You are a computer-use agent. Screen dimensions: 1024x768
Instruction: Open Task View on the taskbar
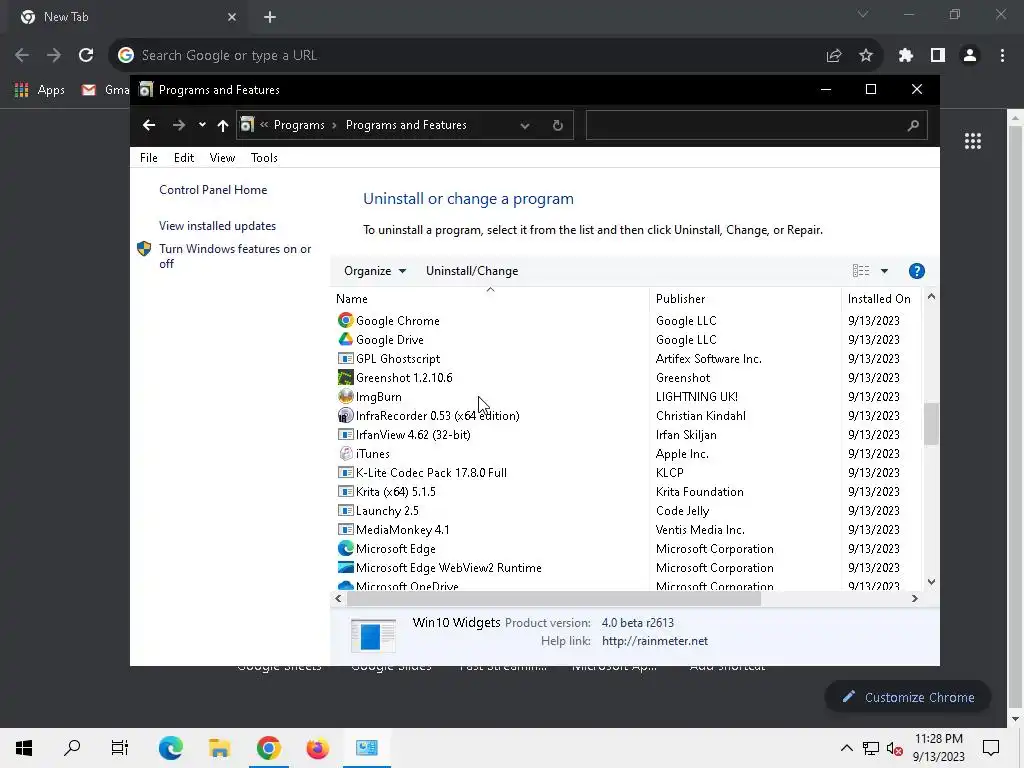(x=120, y=748)
